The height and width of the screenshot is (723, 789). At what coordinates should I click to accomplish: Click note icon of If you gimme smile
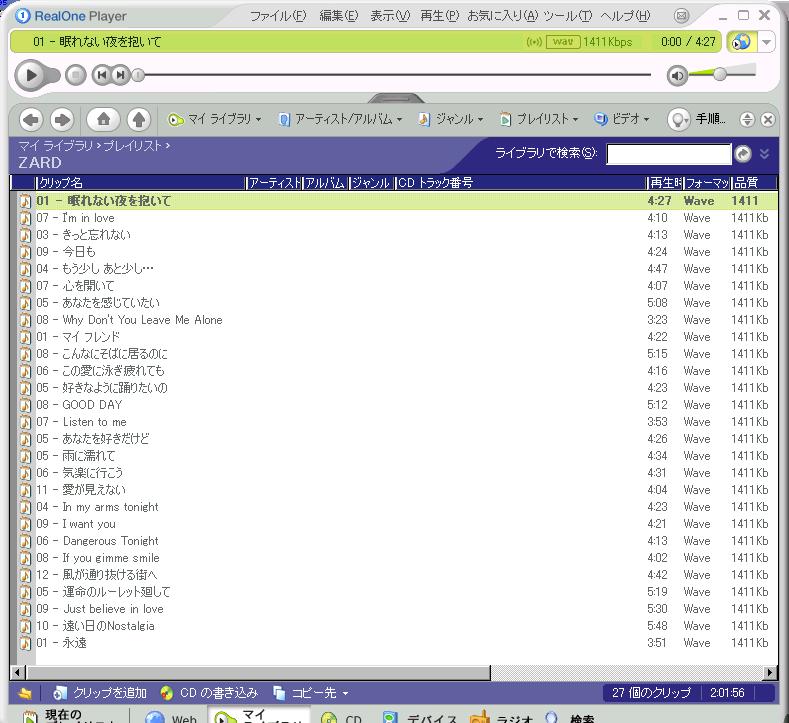[25, 558]
